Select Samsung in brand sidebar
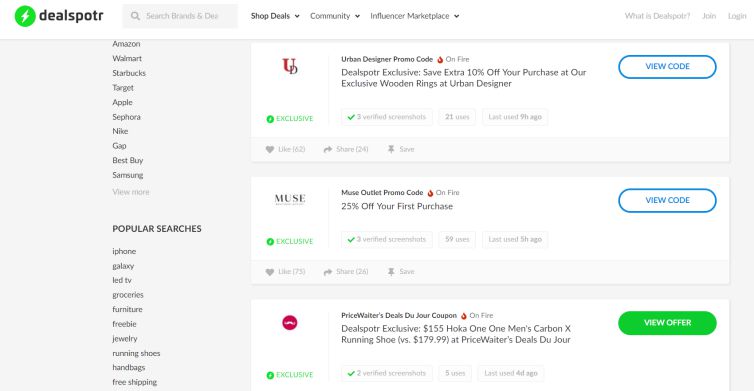Viewport: 754px width, 391px height. (128, 175)
